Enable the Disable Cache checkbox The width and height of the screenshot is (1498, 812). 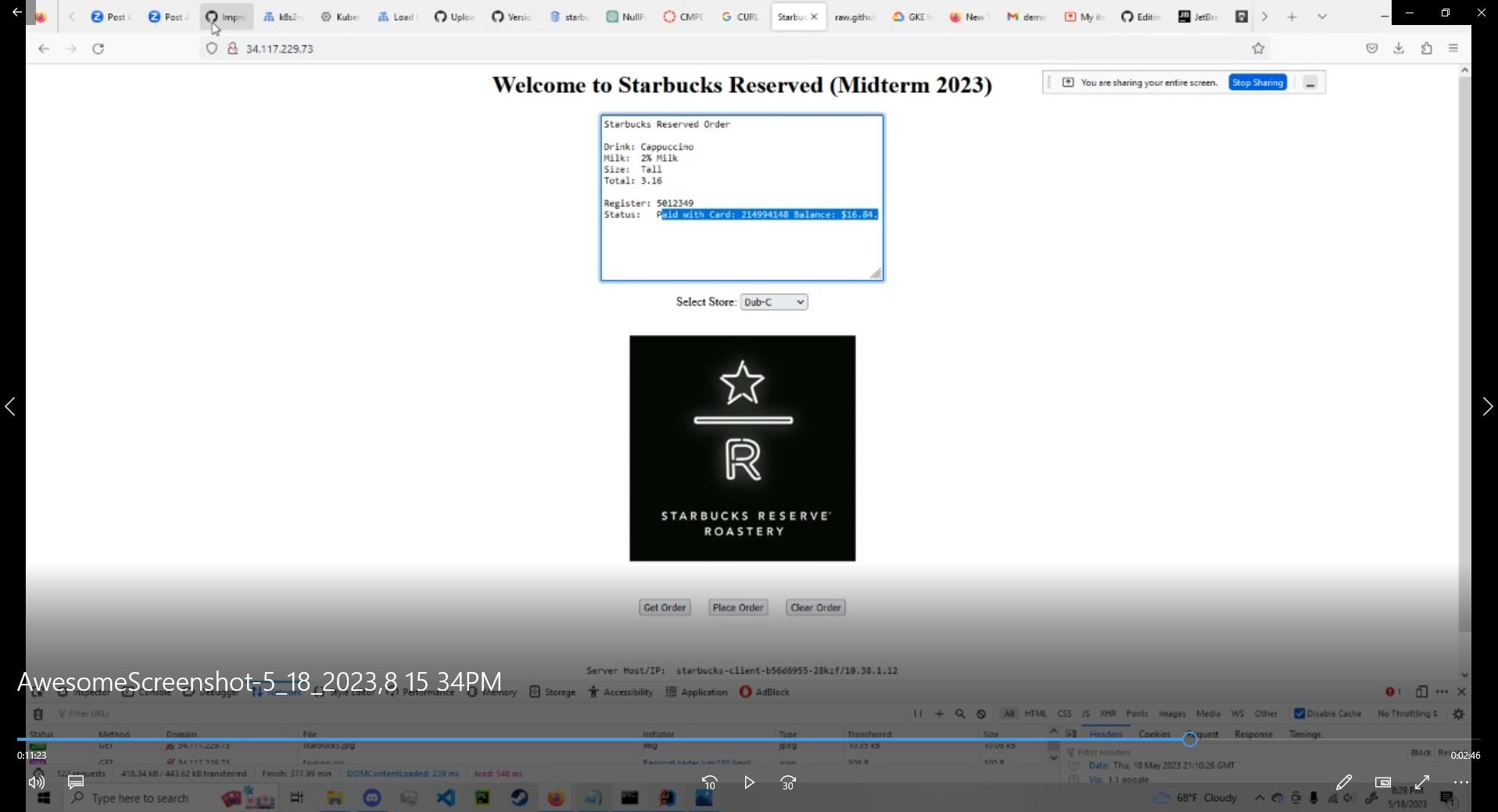[x=1299, y=714]
